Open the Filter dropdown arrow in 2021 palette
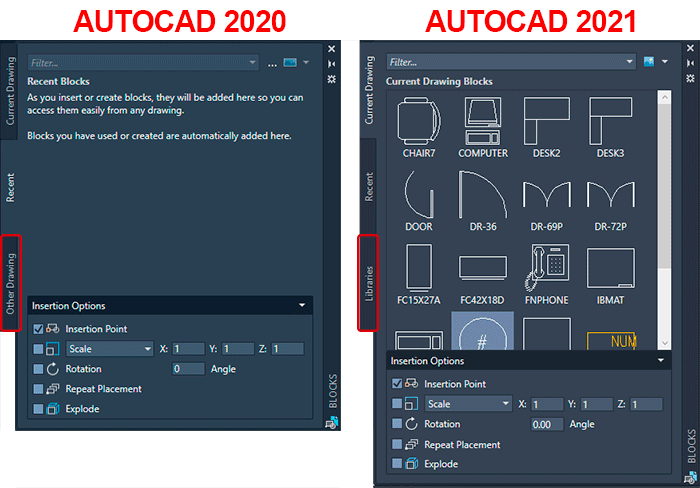Viewport: 700px width, 488px height. 629,62
